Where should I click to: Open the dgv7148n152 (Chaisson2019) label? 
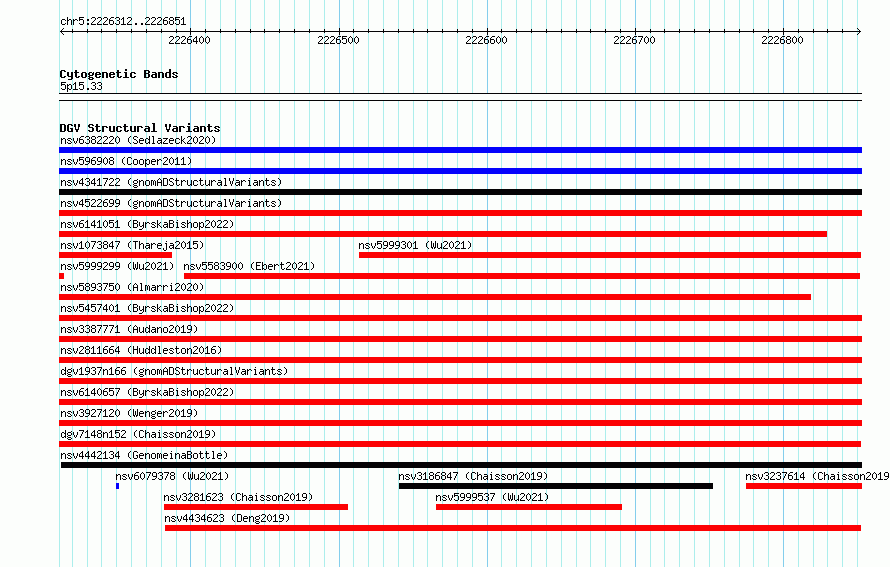pos(138,434)
